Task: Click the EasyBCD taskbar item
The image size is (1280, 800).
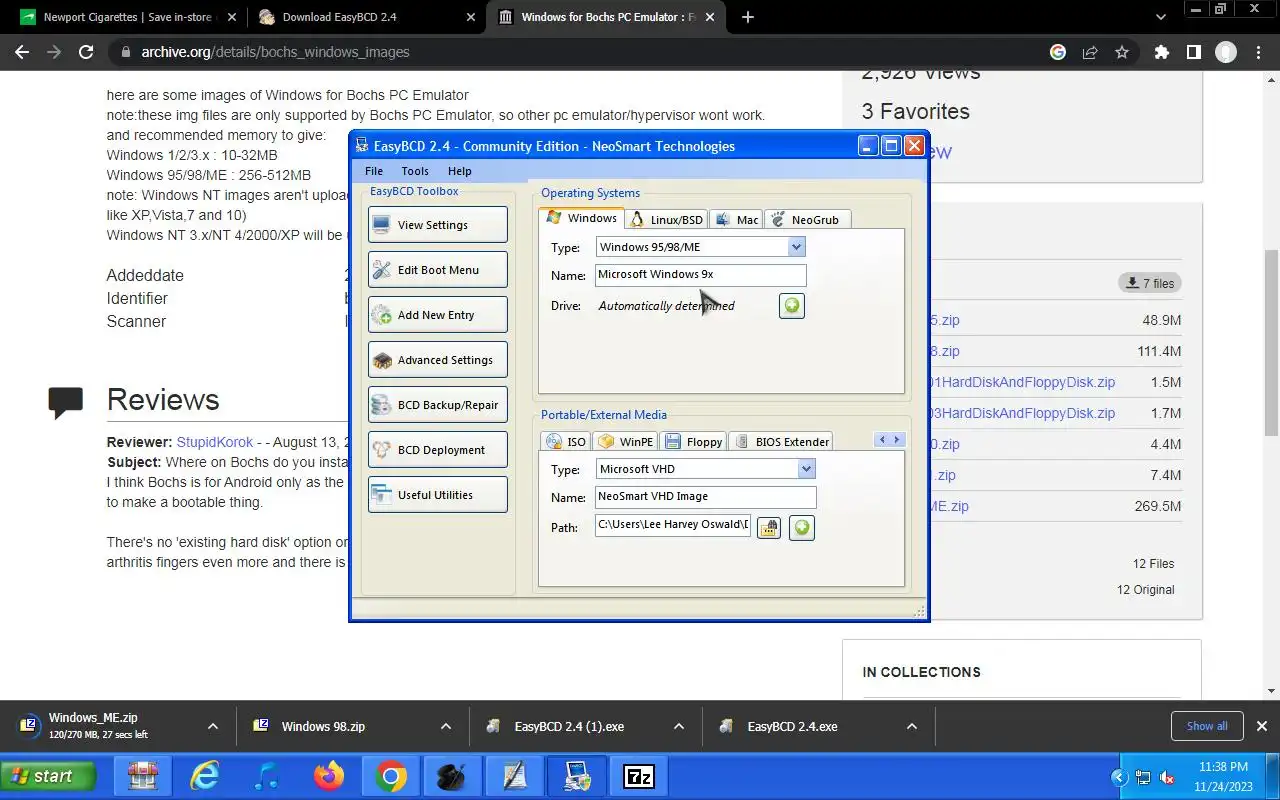Action: [577, 776]
